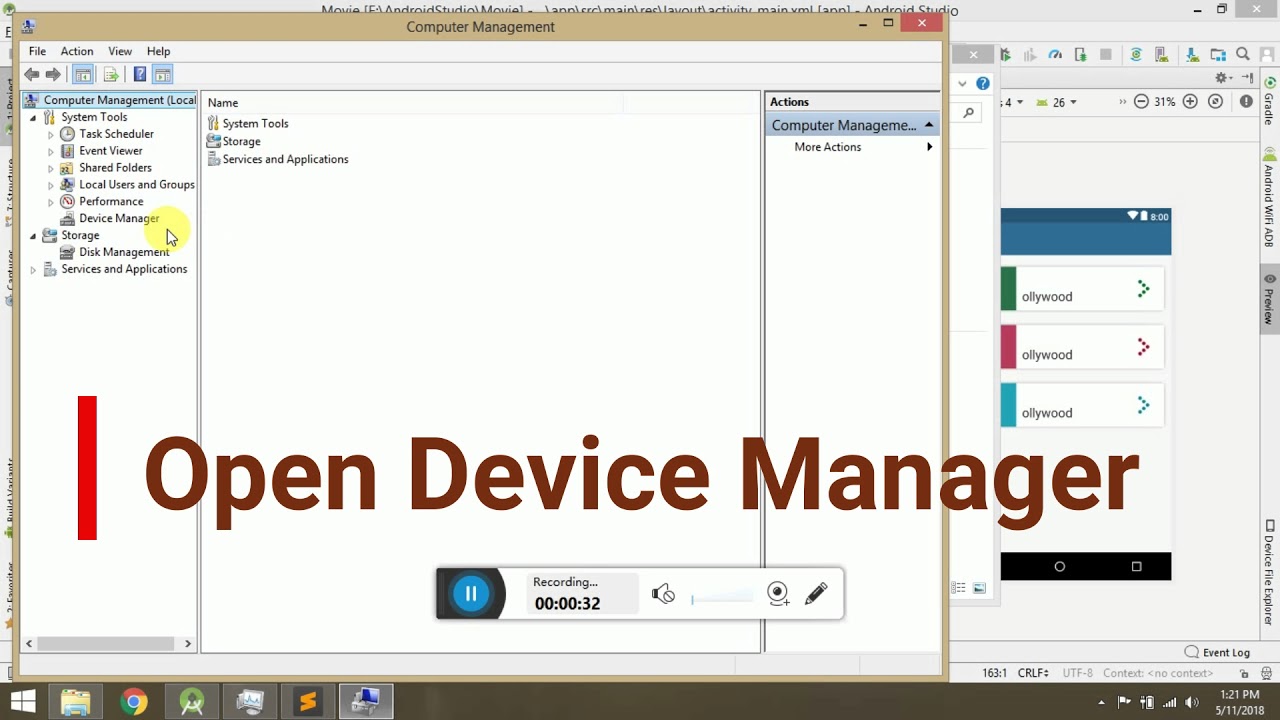Select Storage in the center list

(x=241, y=142)
